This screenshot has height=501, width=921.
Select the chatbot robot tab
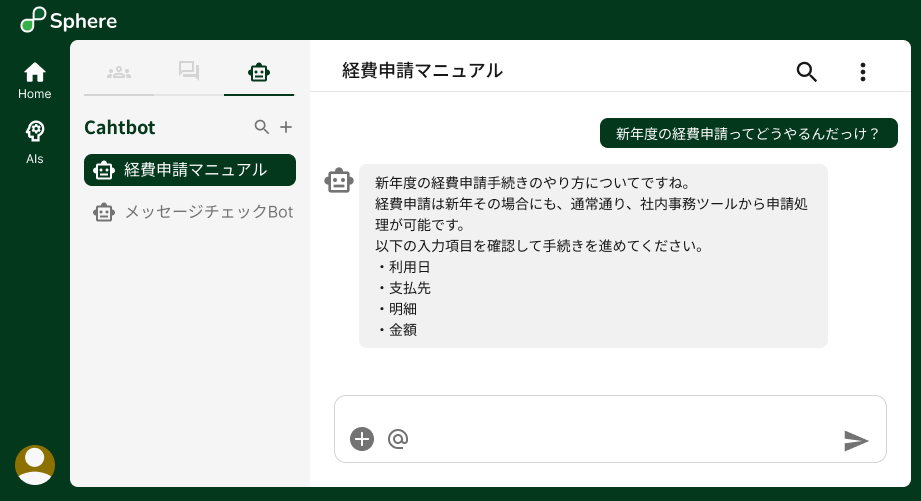(259, 71)
